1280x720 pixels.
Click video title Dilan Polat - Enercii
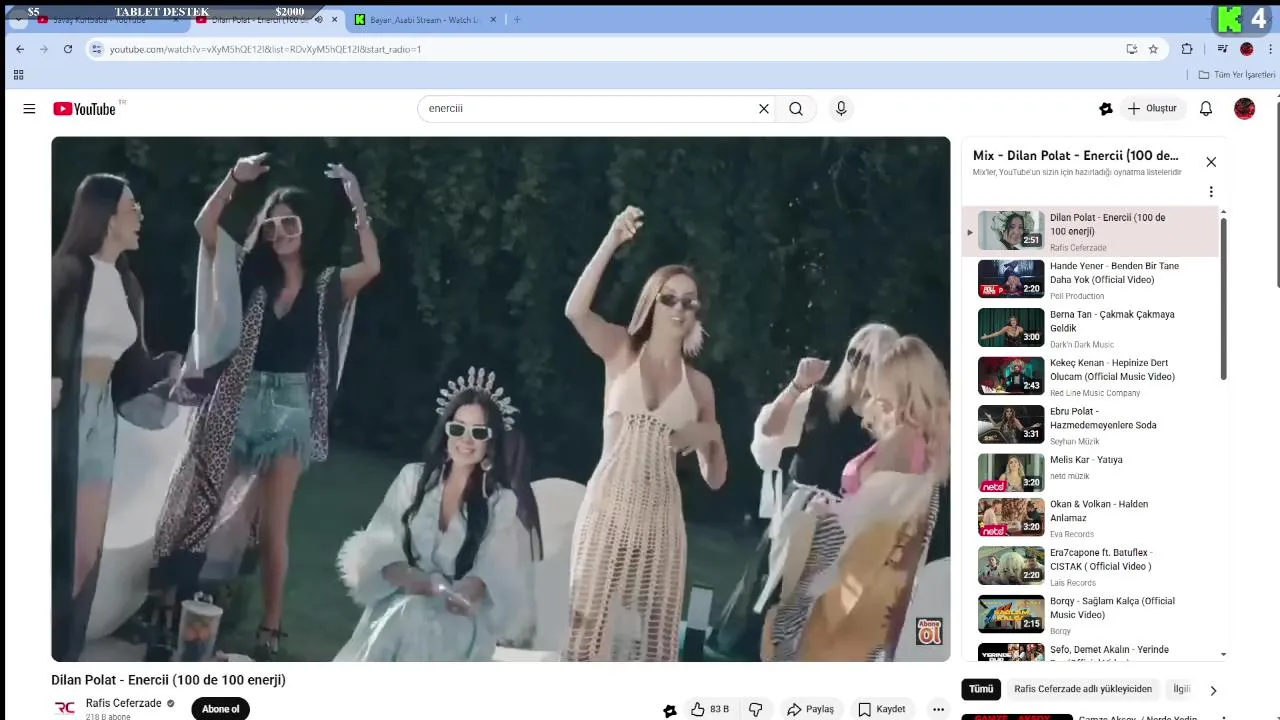(x=169, y=680)
